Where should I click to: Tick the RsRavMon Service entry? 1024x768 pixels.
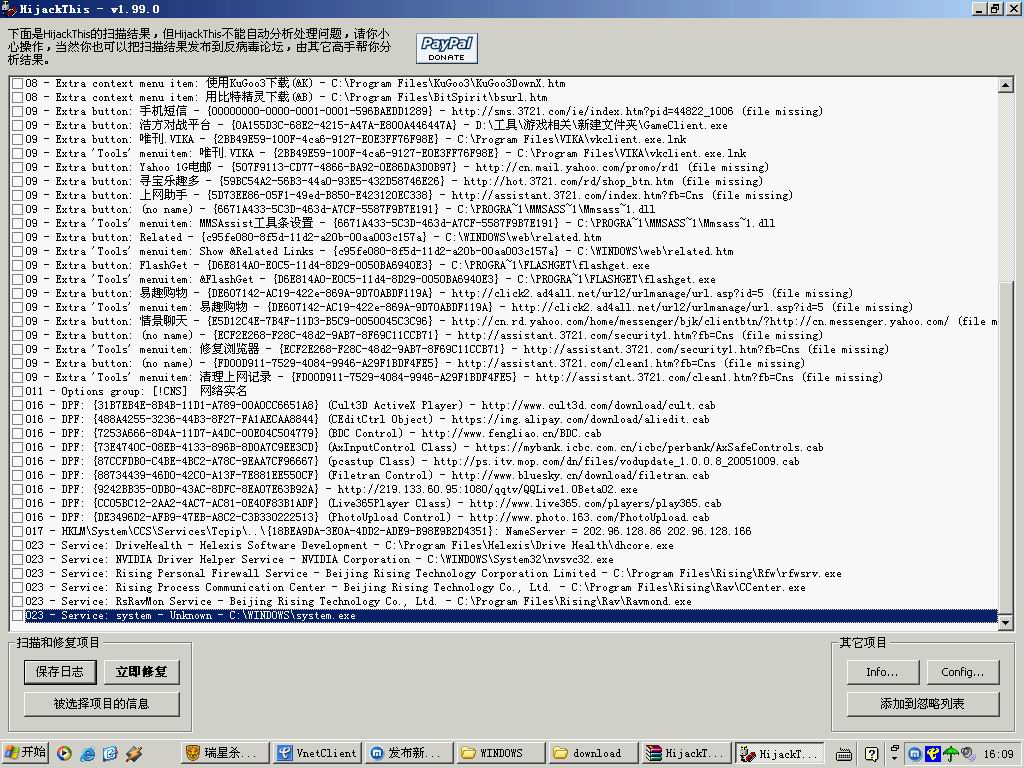(x=18, y=601)
